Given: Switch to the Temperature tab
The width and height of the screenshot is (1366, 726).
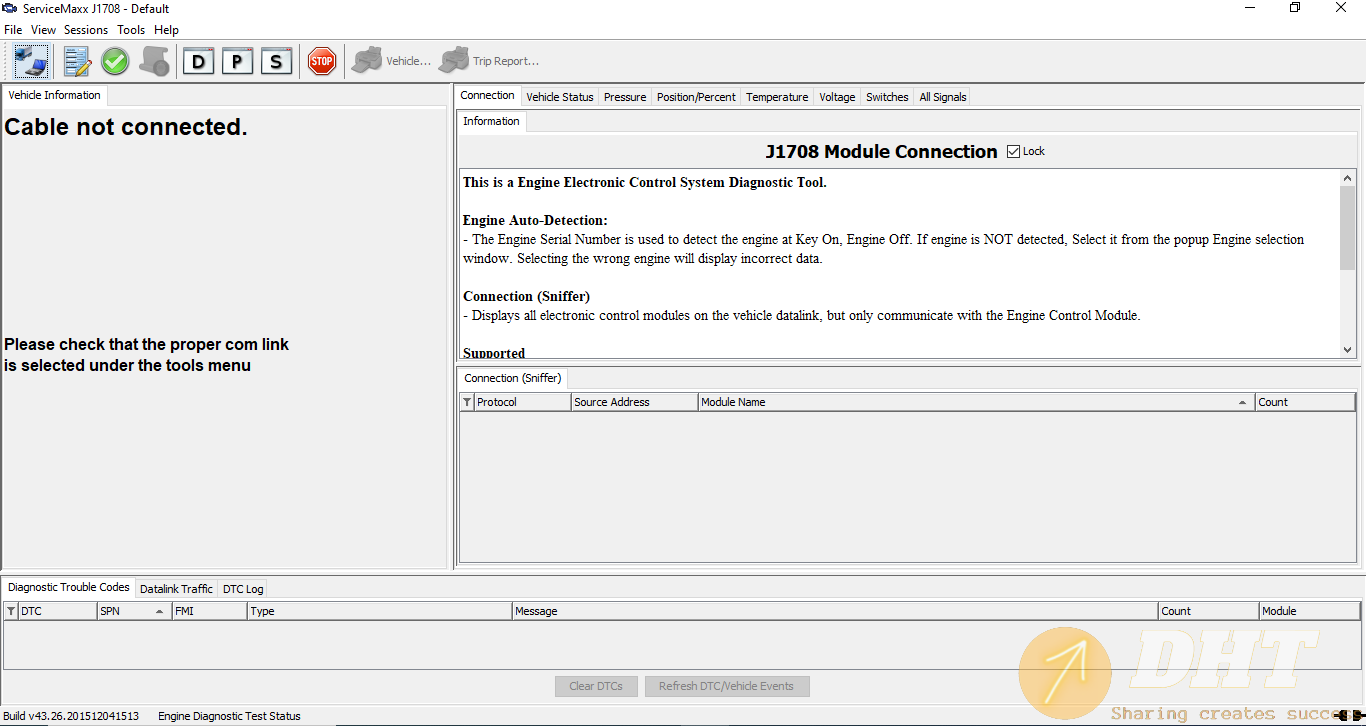Looking at the screenshot, I should pyautogui.click(x=777, y=97).
